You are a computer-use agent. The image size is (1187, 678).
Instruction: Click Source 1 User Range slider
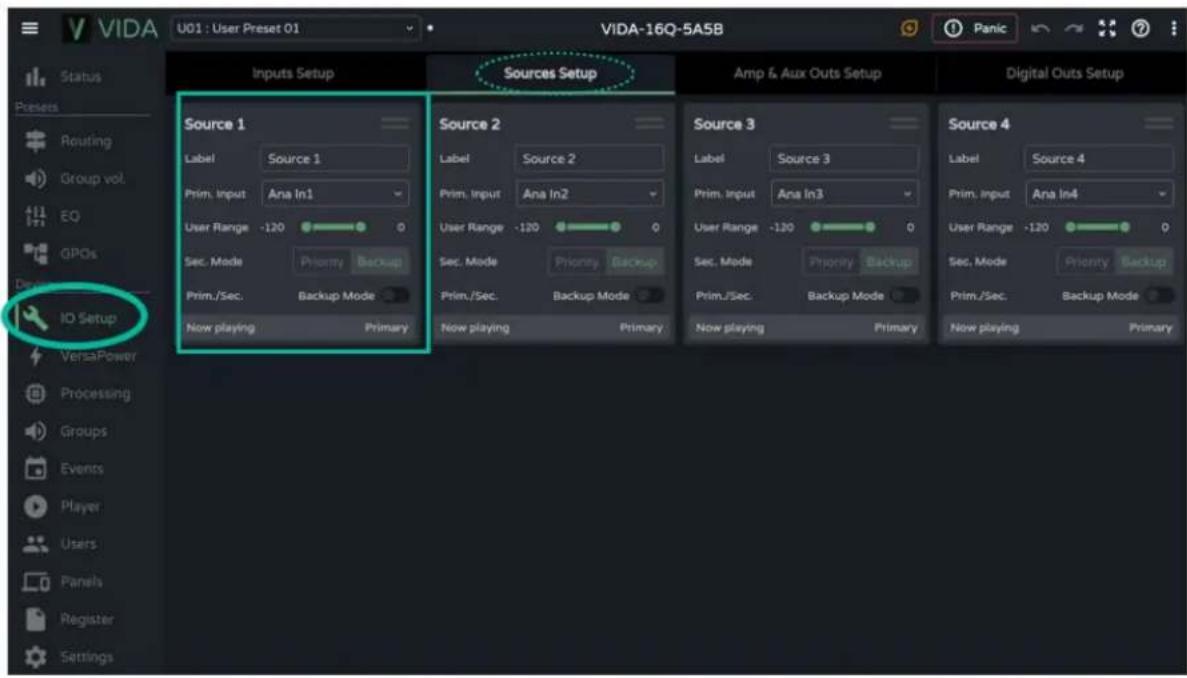(x=334, y=227)
